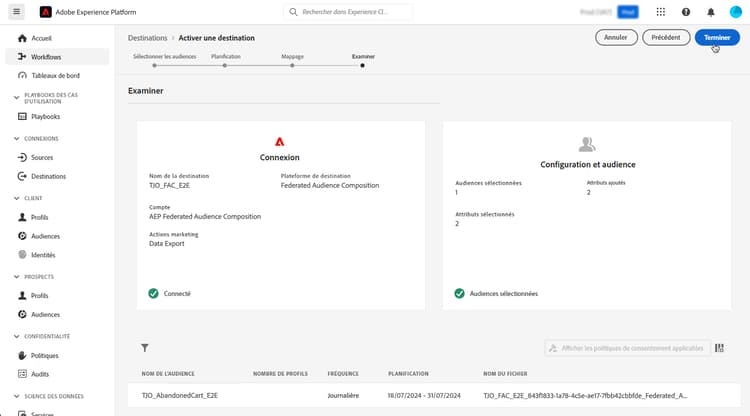This screenshot has width=750, height=416.
Task: Click the Destinations sidebar icon
Action: pos(22,176)
